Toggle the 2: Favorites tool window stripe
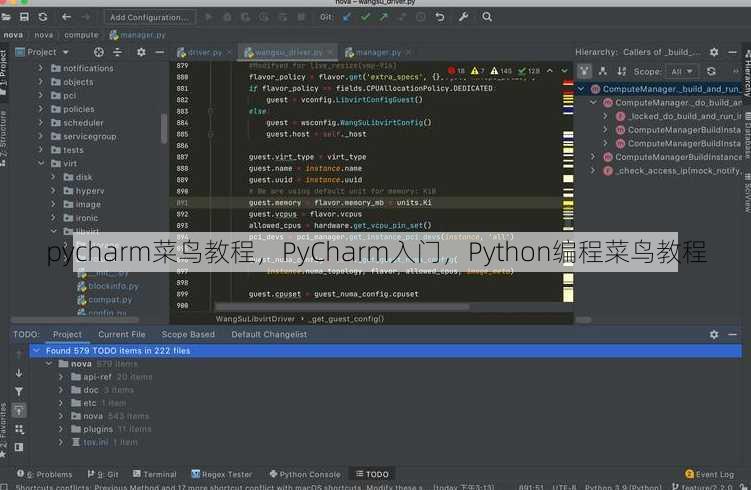This screenshot has height=490, width=751. (x=3, y=429)
